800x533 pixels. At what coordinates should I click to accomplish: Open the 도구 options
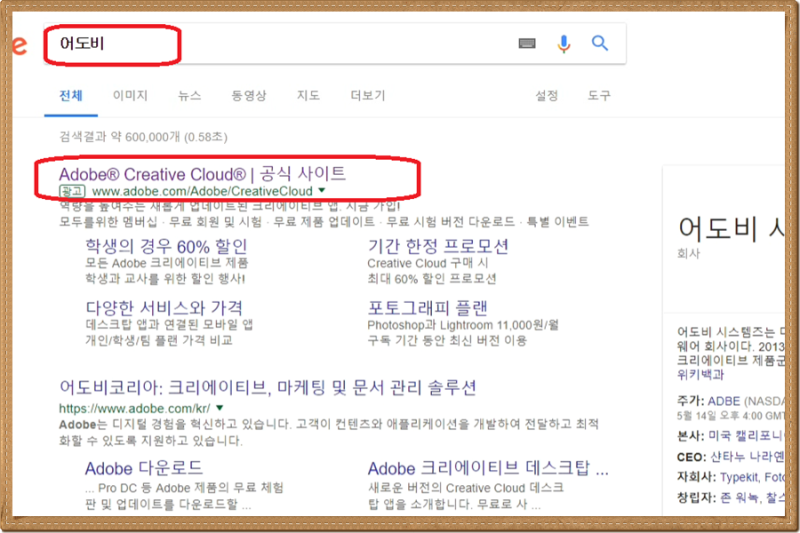pos(599,95)
